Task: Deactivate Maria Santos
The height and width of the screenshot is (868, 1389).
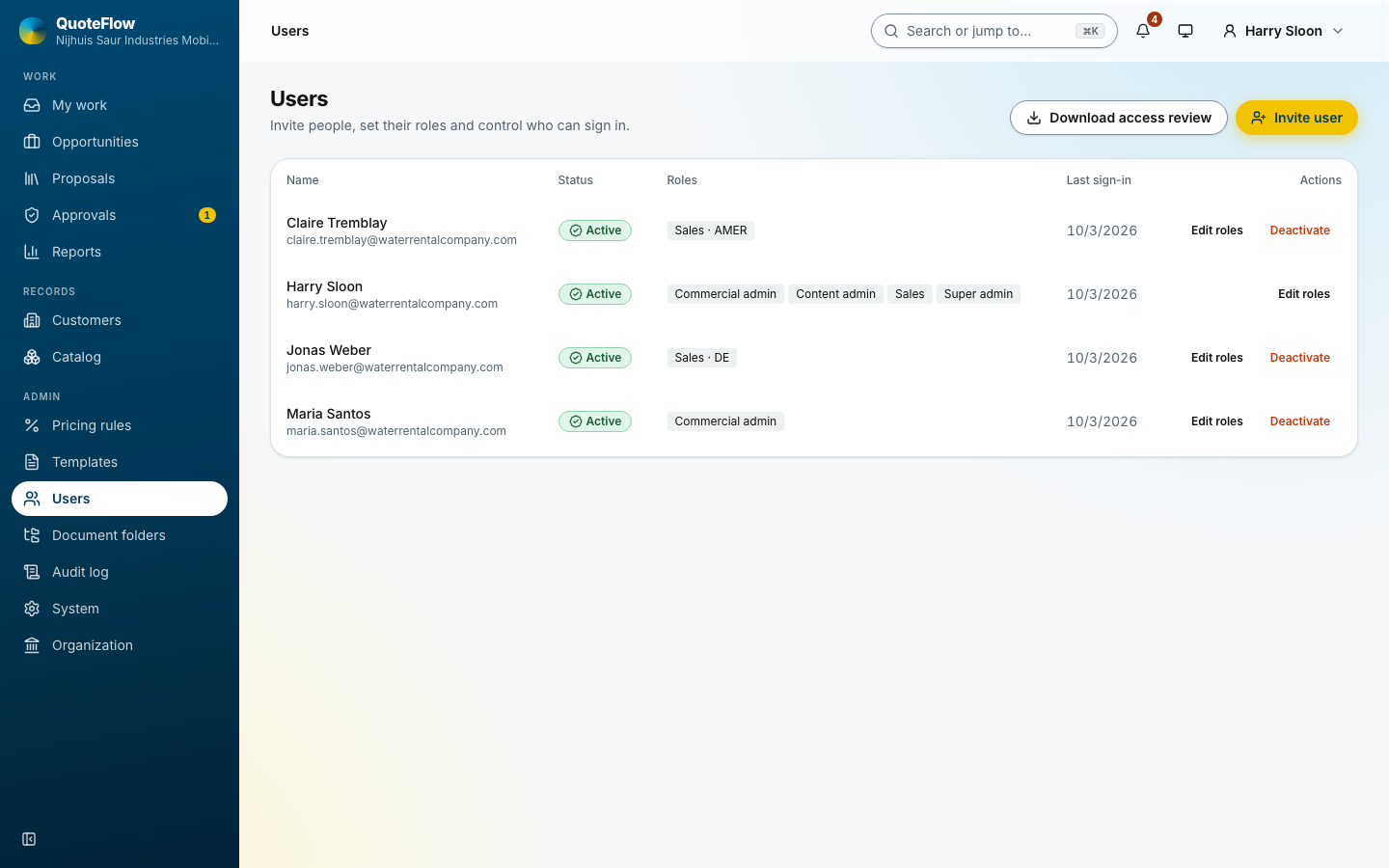Action: [x=1299, y=421]
